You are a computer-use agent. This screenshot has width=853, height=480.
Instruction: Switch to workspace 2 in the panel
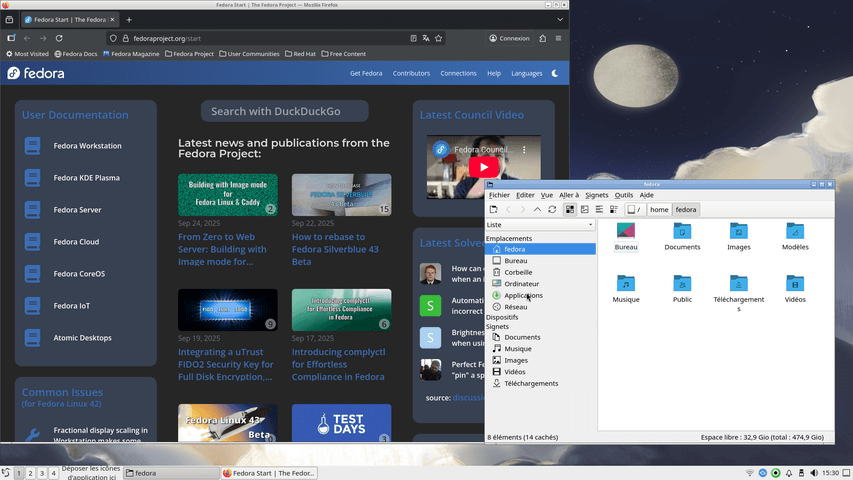30,473
